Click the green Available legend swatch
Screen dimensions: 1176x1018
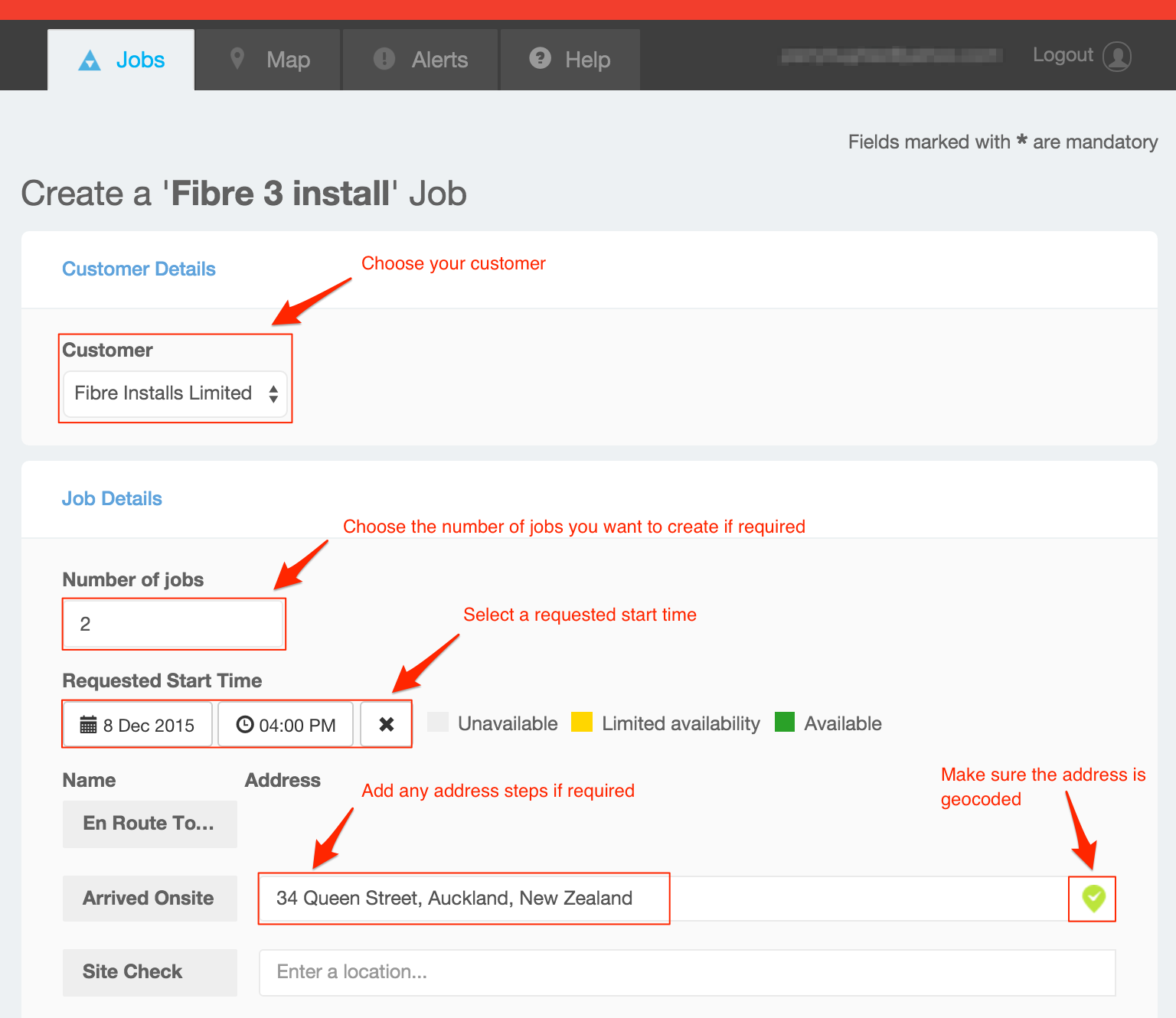click(785, 722)
